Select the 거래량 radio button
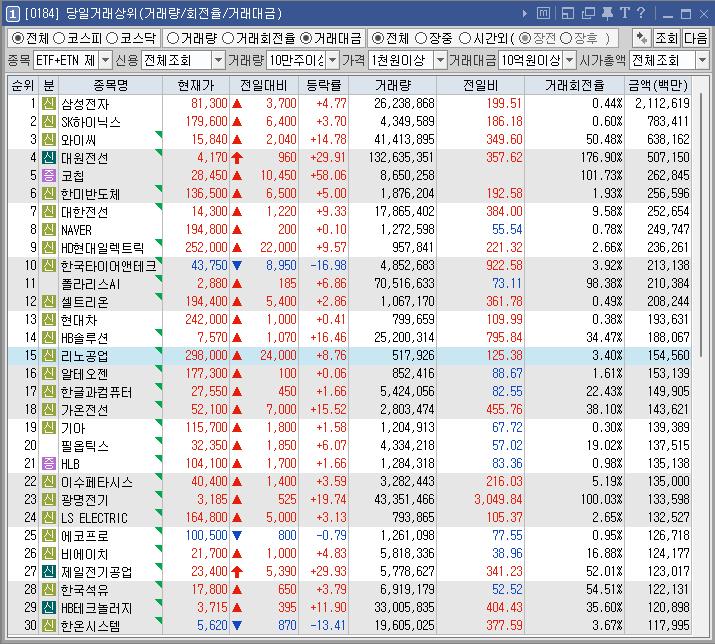Image resolution: width=715 pixels, height=644 pixels. [172, 38]
